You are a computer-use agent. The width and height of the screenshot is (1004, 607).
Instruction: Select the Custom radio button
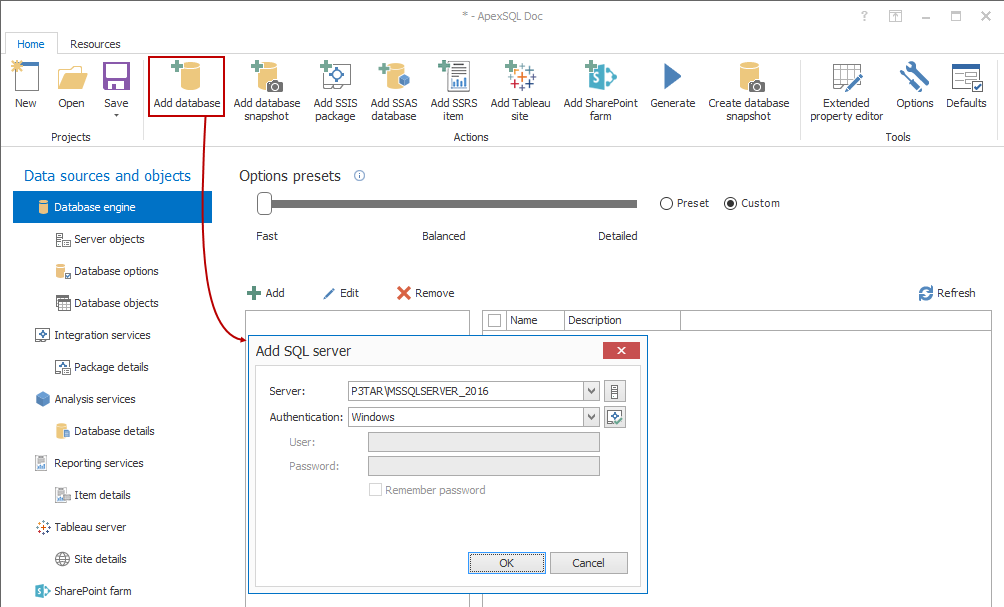point(730,204)
